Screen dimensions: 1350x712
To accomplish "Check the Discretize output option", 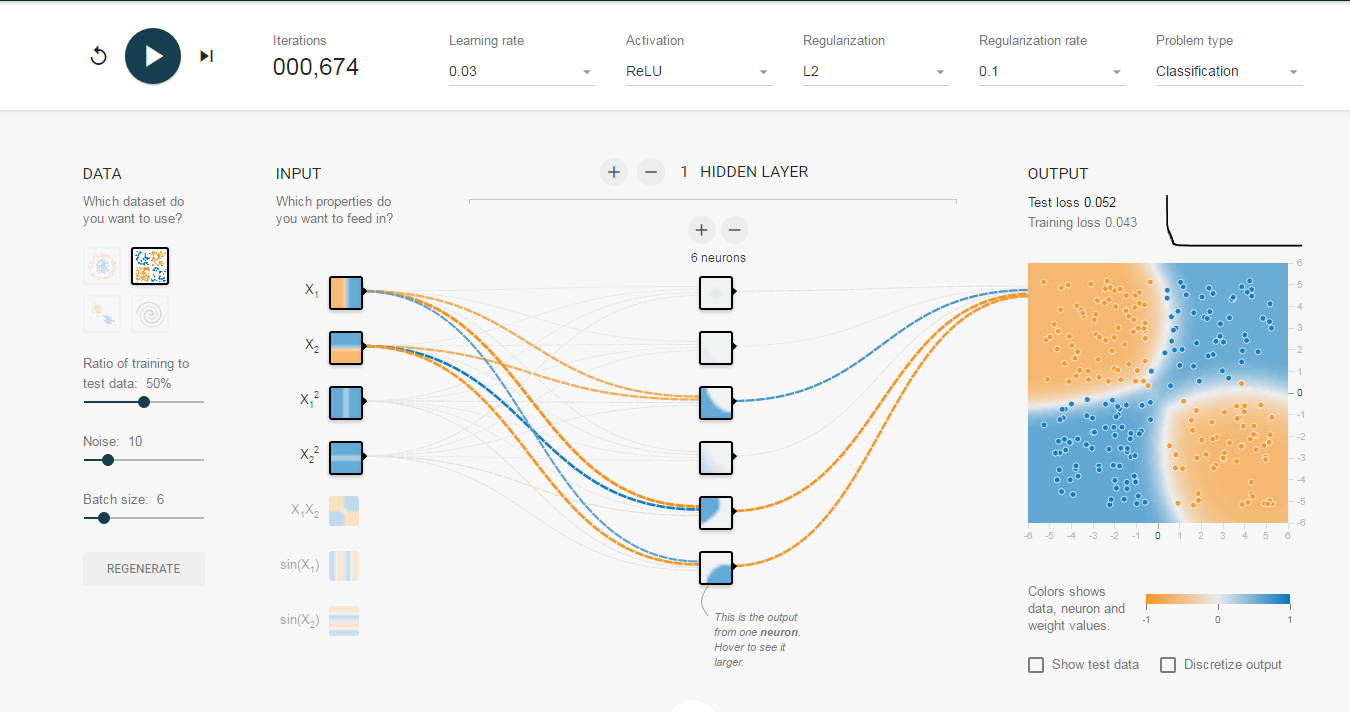I will click(x=1168, y=665).
